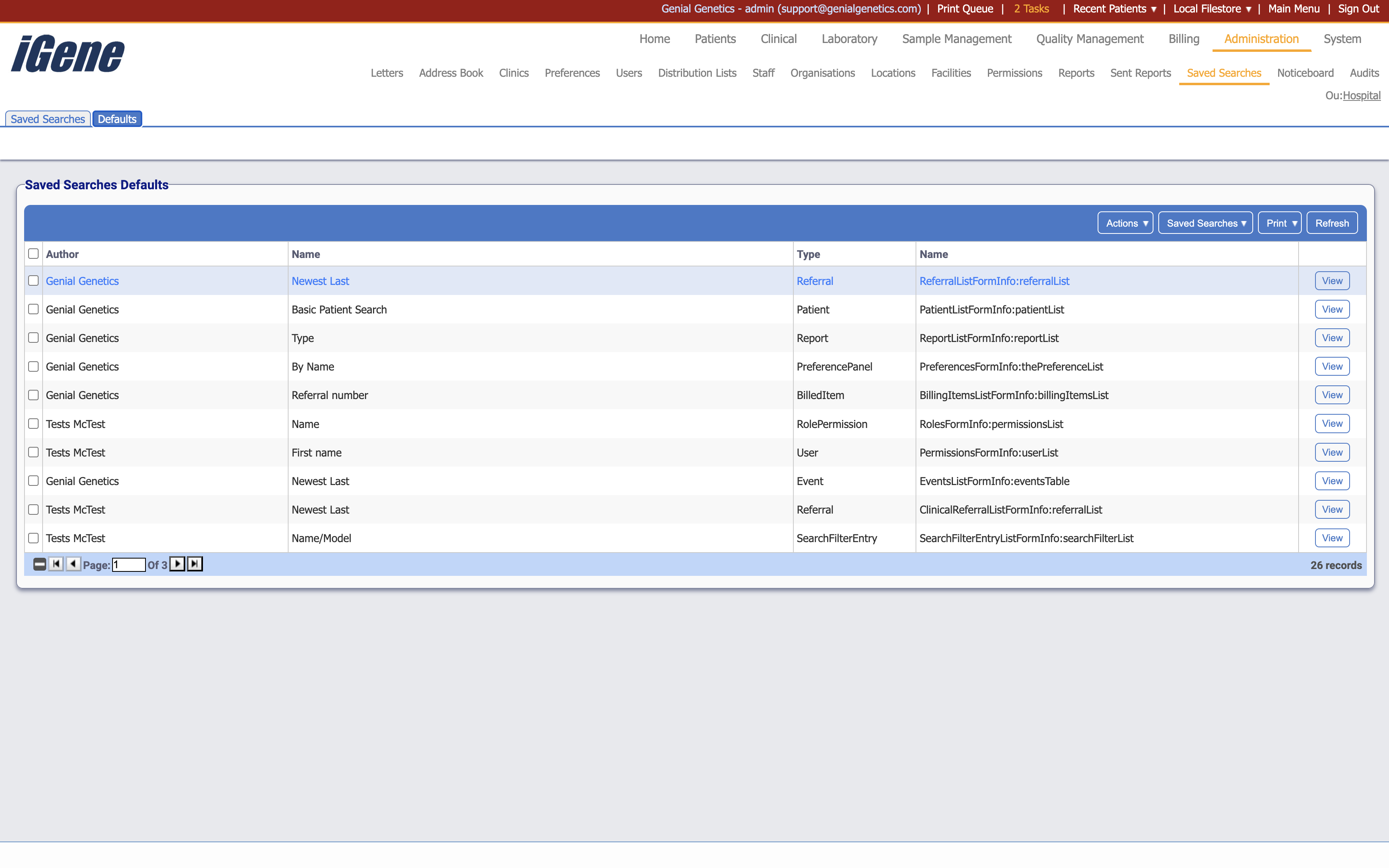Click the iGene logo

68,54
